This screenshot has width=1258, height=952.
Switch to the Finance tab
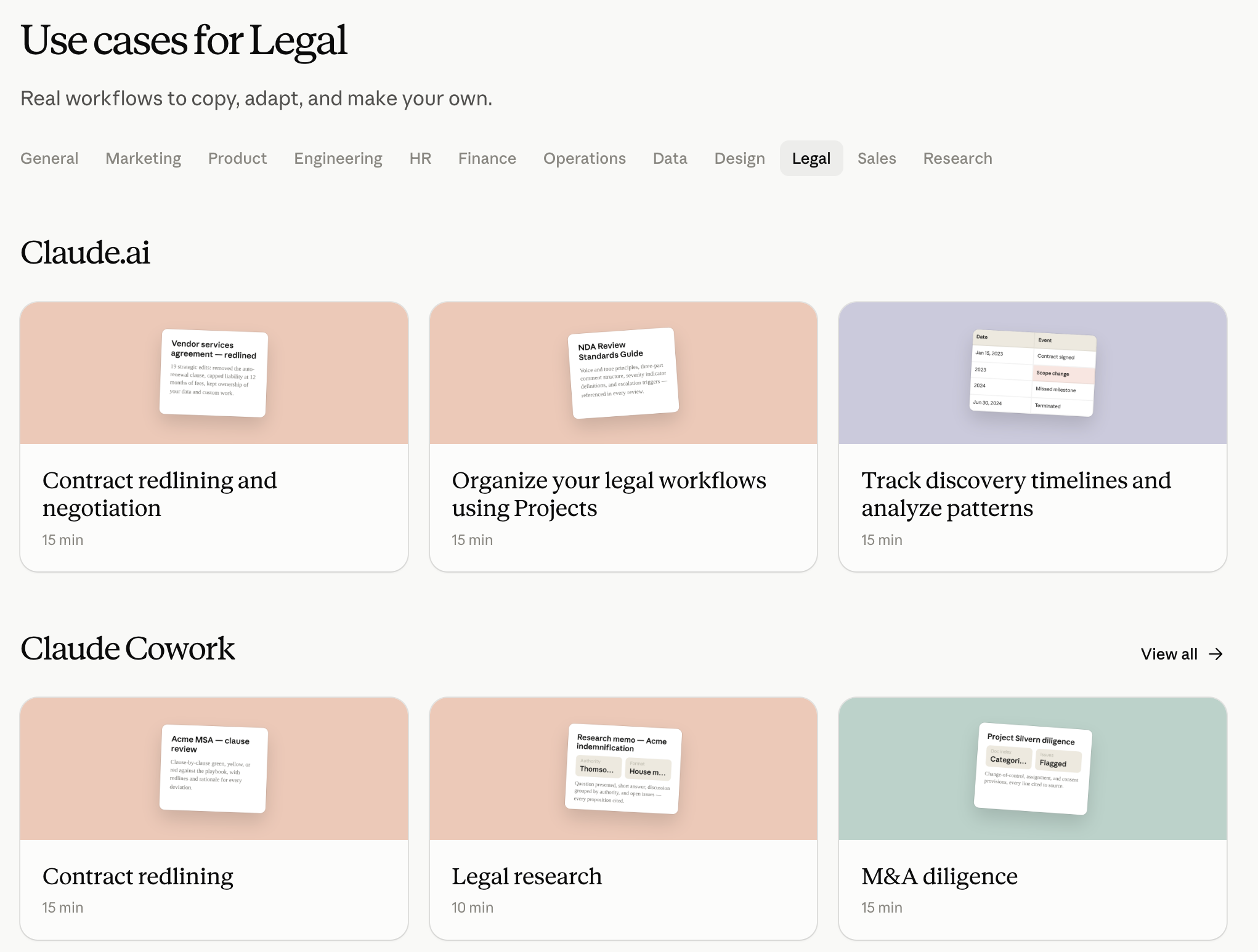487,158
